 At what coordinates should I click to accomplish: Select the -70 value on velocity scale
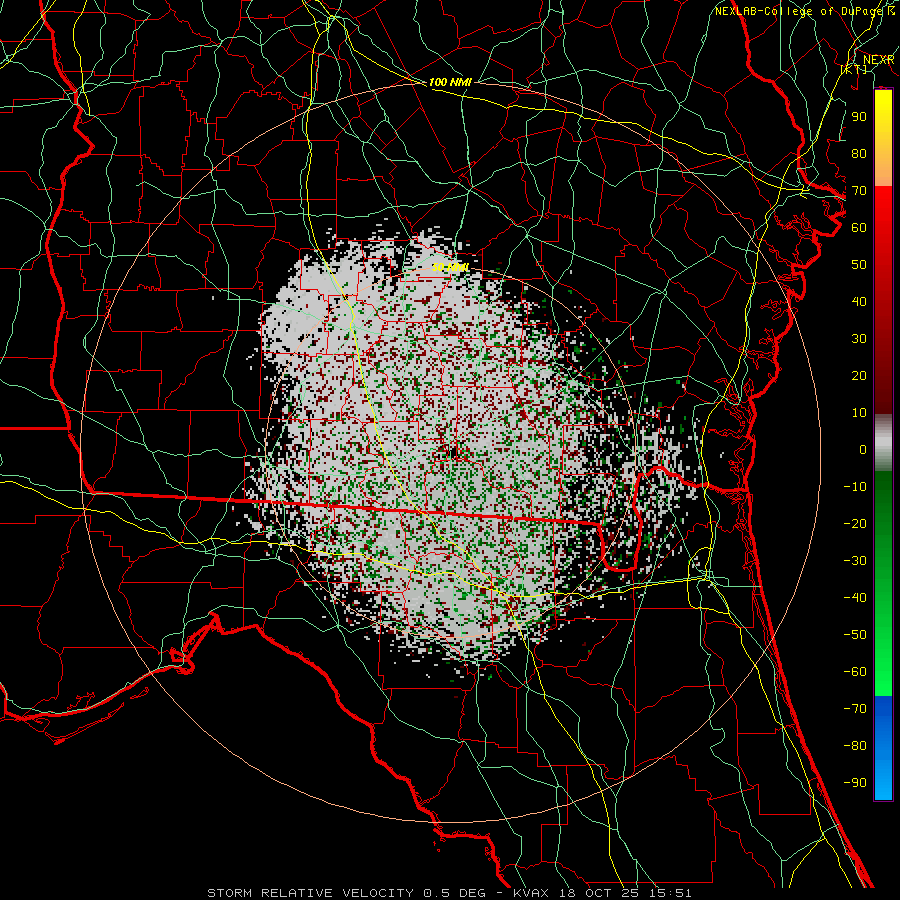coord(855,709)
